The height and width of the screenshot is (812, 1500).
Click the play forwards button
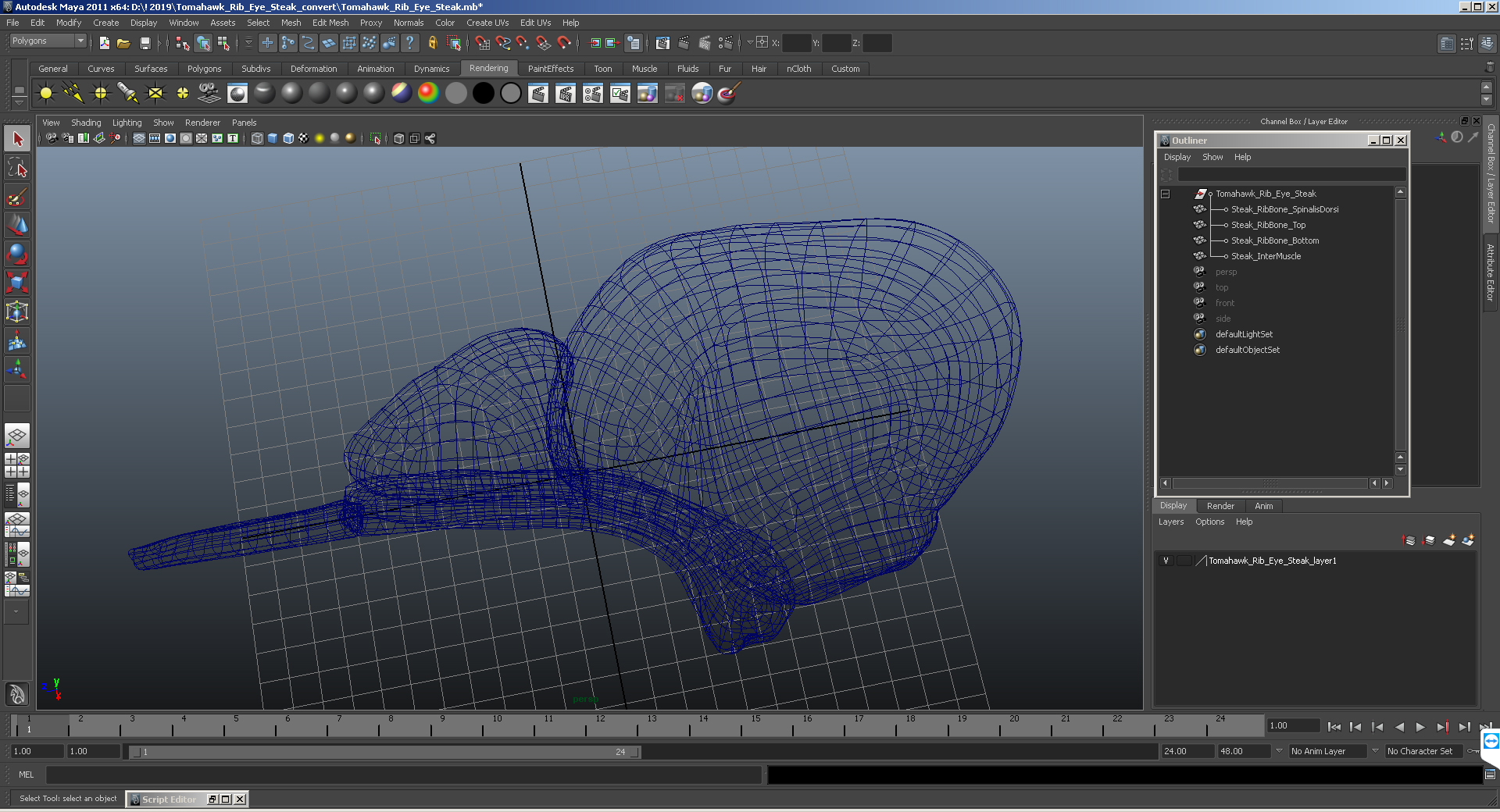1420,727
